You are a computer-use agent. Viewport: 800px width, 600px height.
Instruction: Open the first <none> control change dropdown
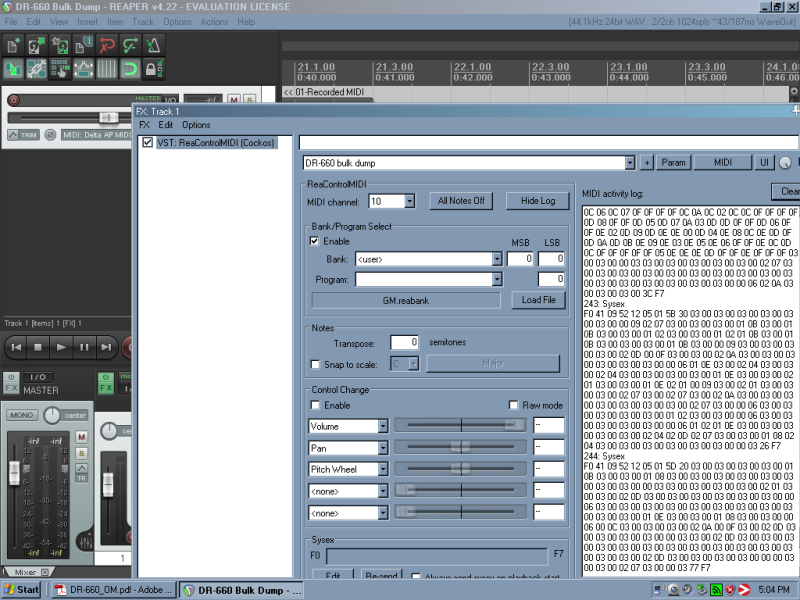coord(383,491)
